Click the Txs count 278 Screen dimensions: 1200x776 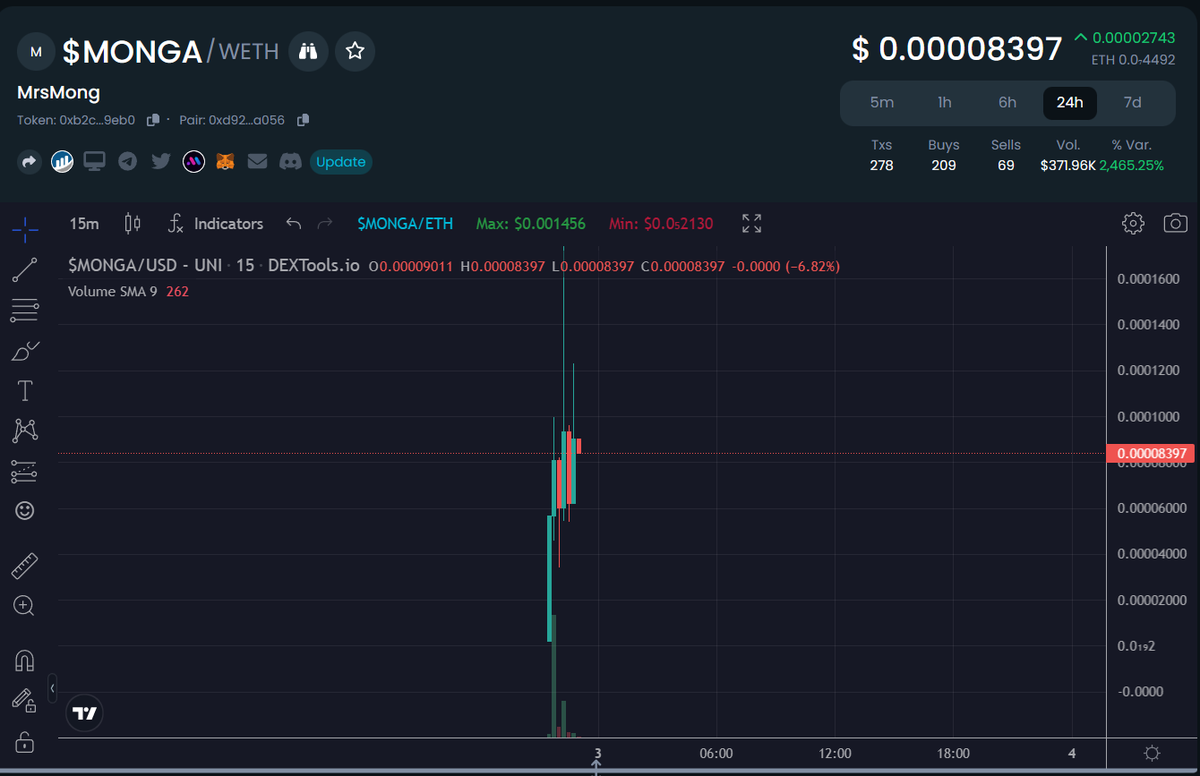[x=881, y=165]
